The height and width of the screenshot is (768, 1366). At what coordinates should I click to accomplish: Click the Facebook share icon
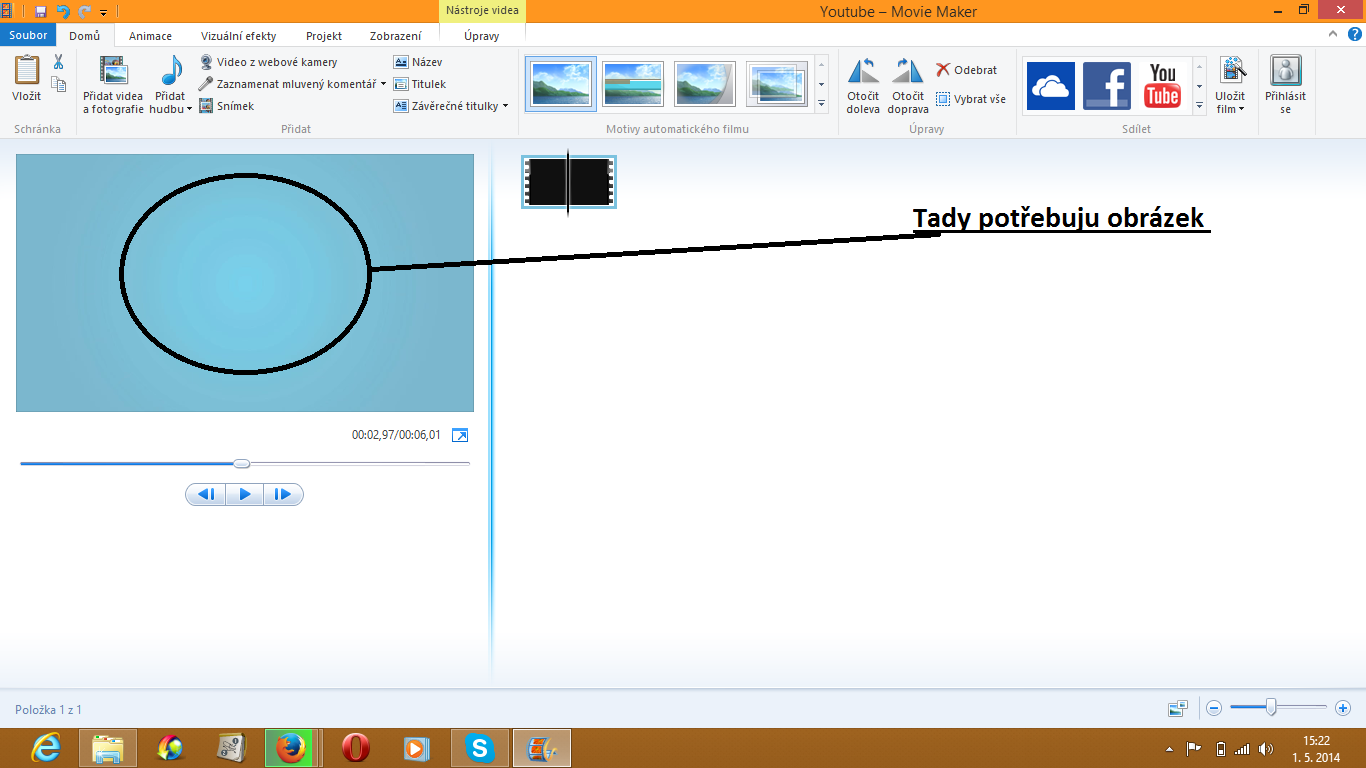pyautogui.click(x=1106, y=85)
